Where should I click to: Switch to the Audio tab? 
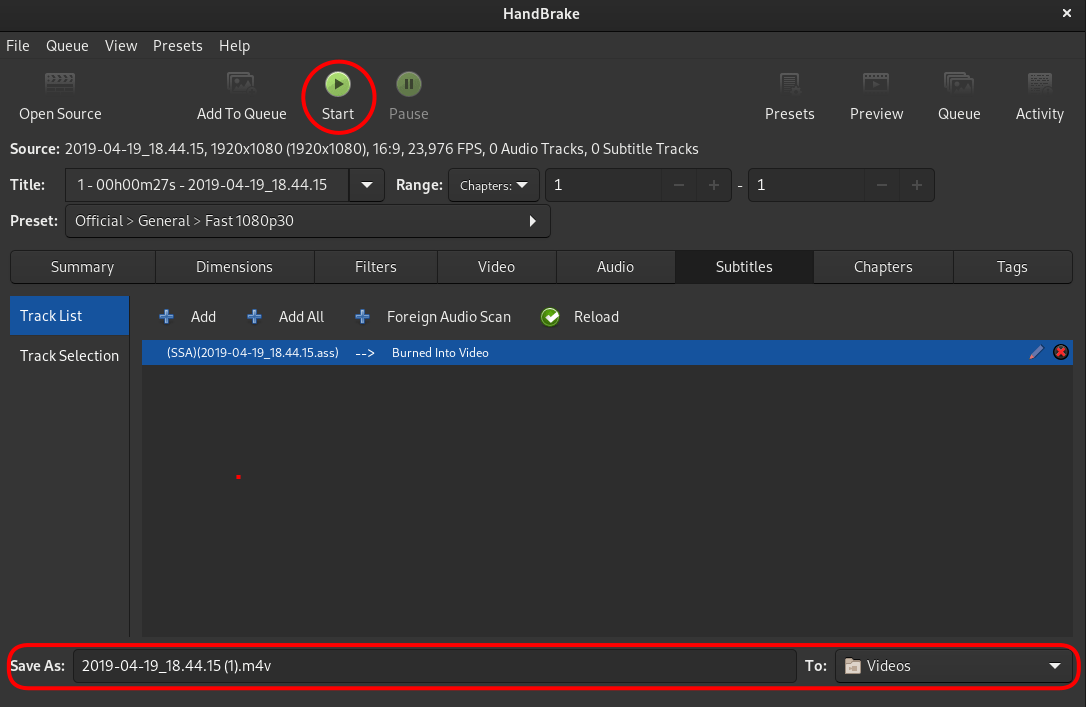coord(615,267)
